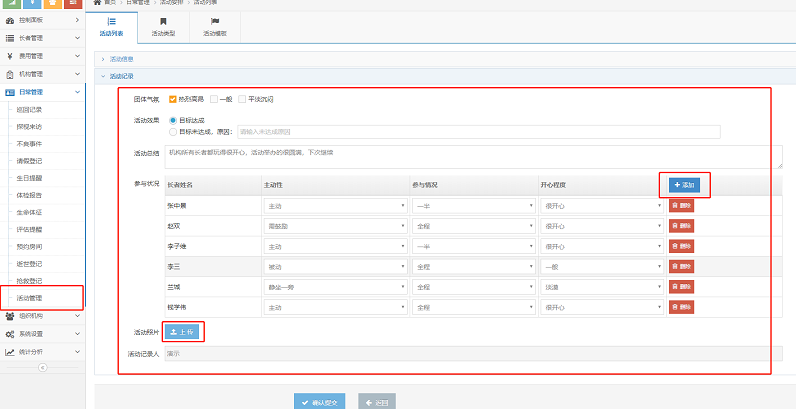
Task: Click the 控制面板 dashboard icon in sidebar
Action: click(x=10, y=20)
